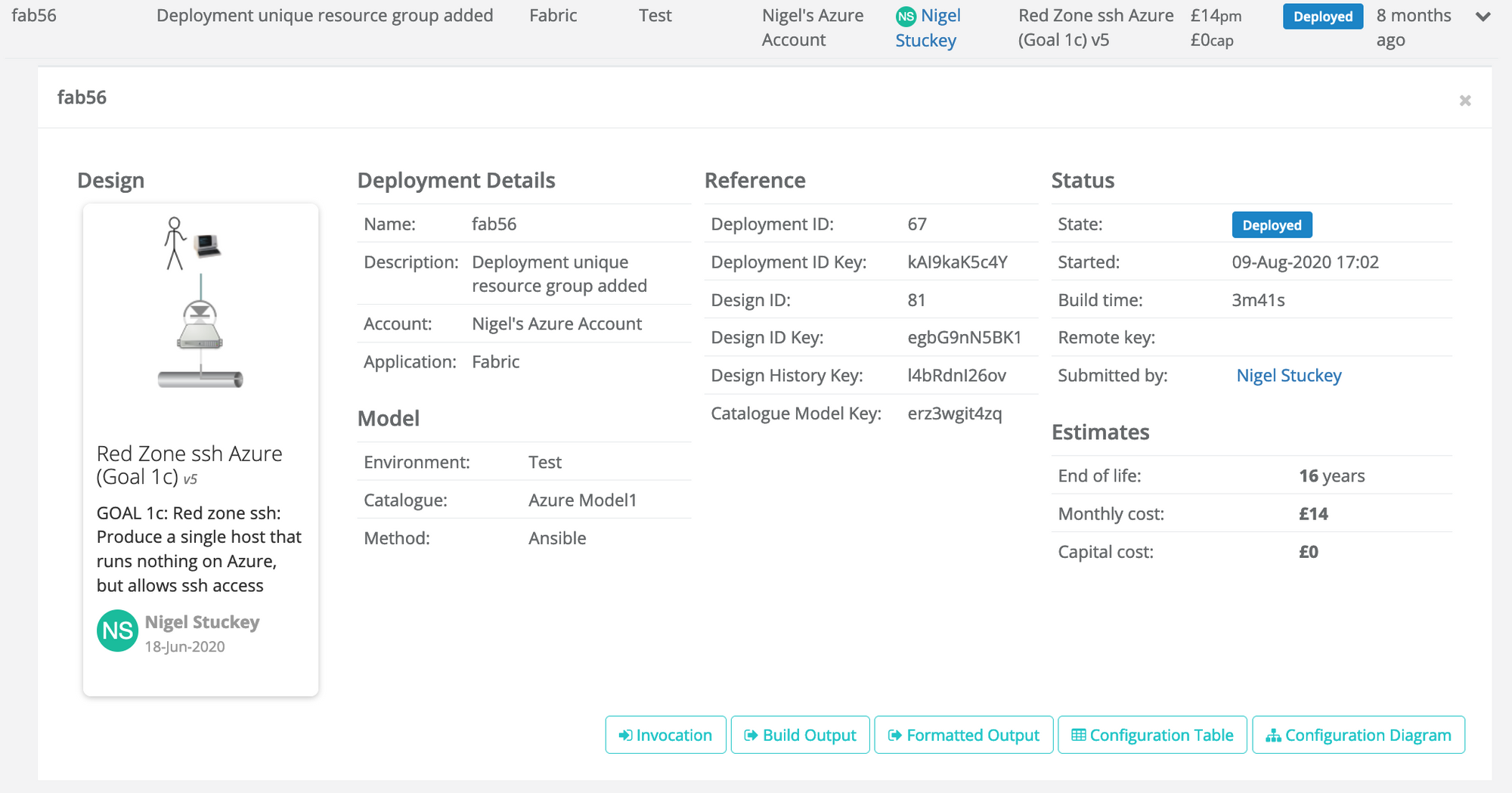Close the fab56 details panel
Image resolution: width=1512 pixels, height=793 pixels.
click(x=1464, y=101)
